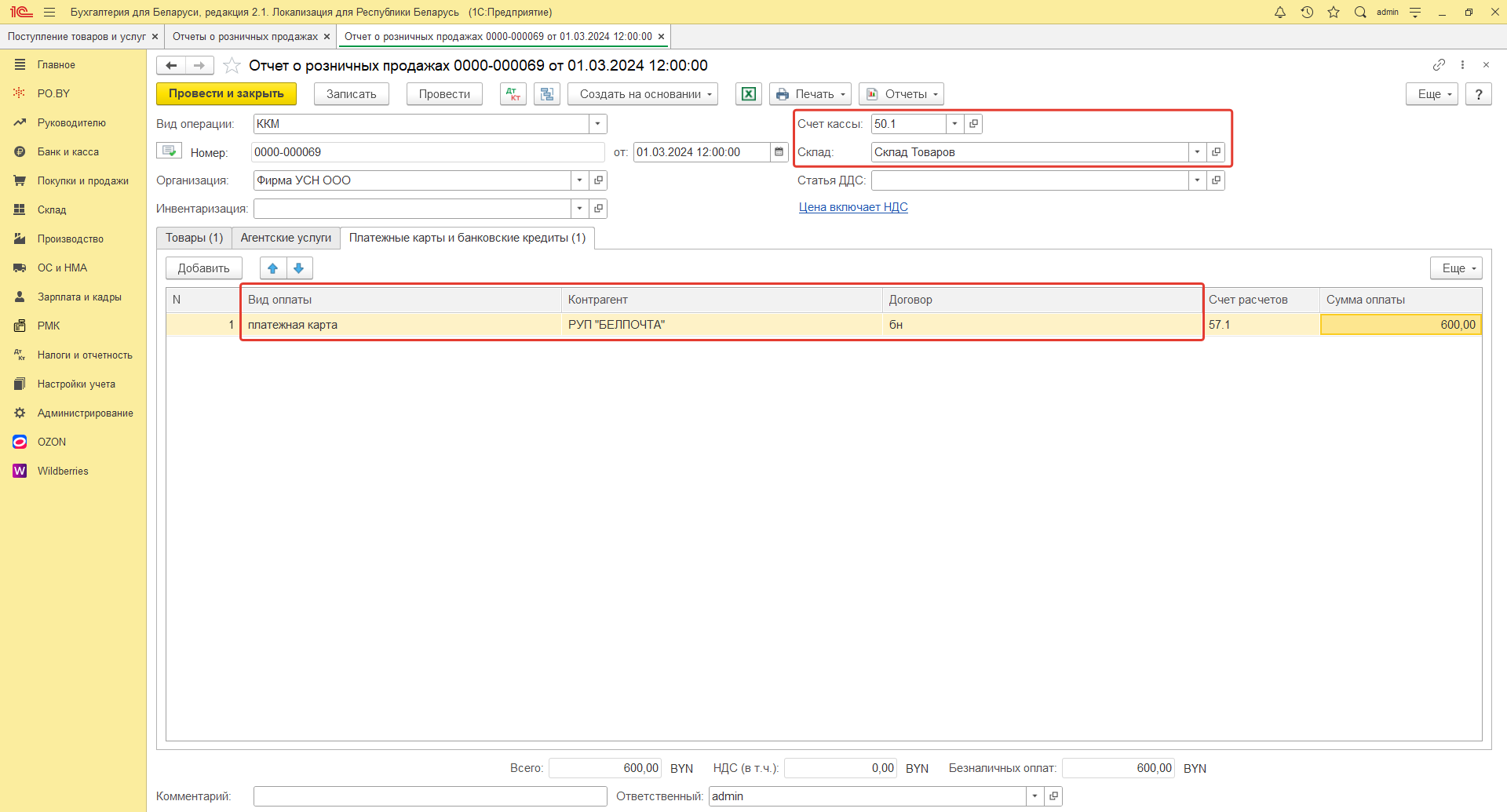Open Покупки и продажи section
This screenshot has height=812, width=1507.
(82, 180)
